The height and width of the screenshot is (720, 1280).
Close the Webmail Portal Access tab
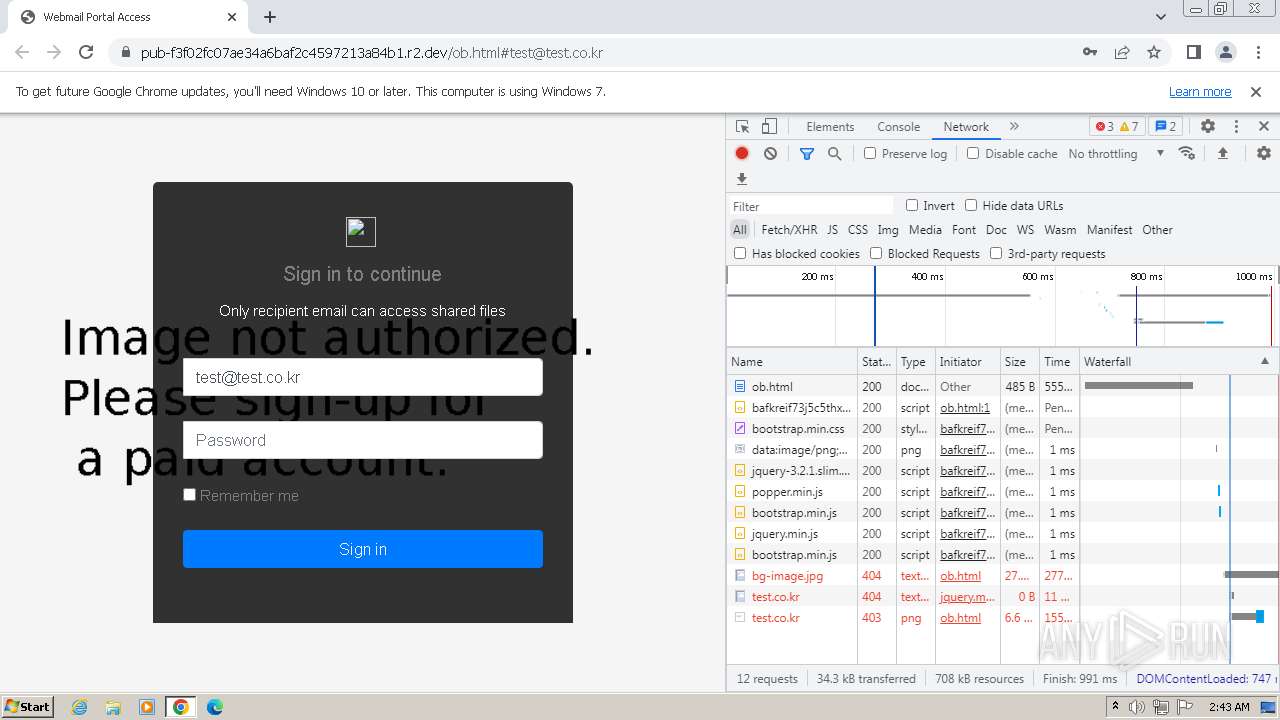232,17
